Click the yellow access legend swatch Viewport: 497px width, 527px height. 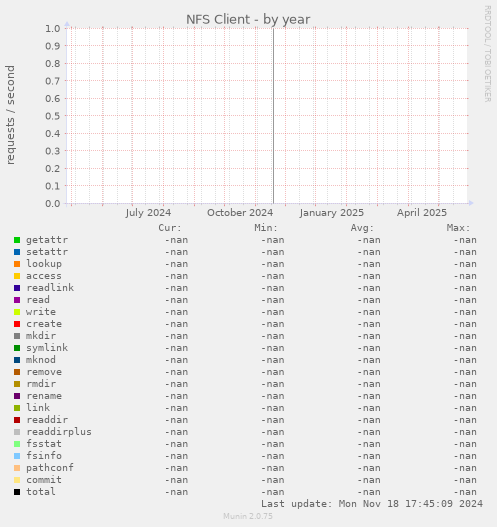17,276
